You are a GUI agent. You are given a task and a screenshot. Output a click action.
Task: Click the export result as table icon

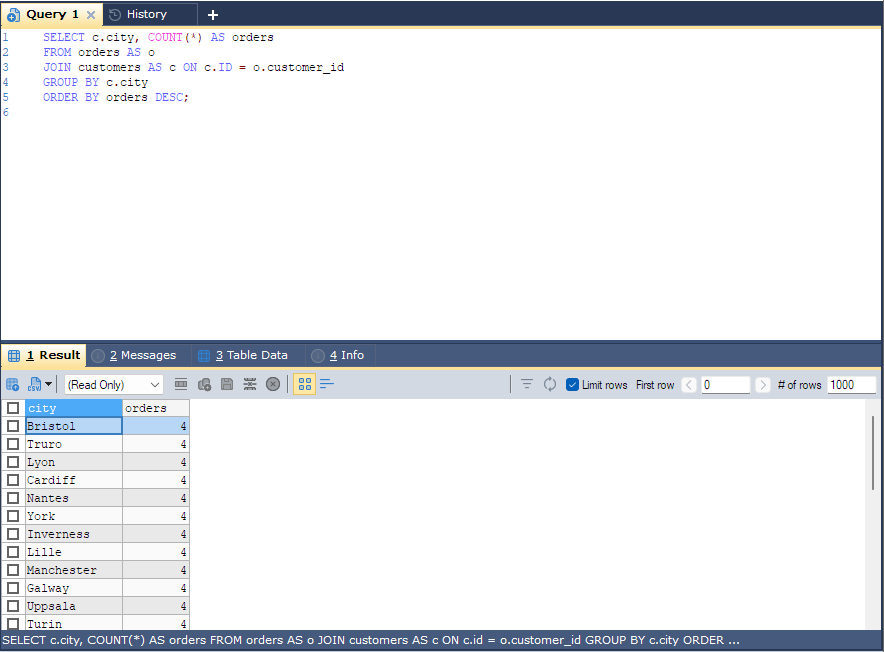[x=12, y=385]
